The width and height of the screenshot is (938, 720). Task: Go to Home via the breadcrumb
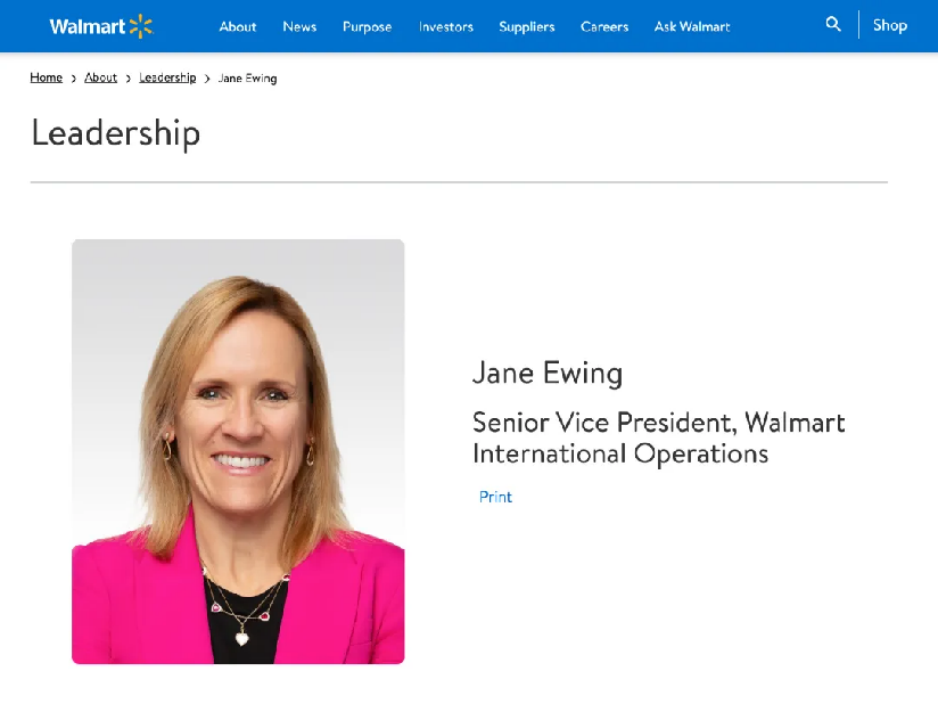click(46, 78)
